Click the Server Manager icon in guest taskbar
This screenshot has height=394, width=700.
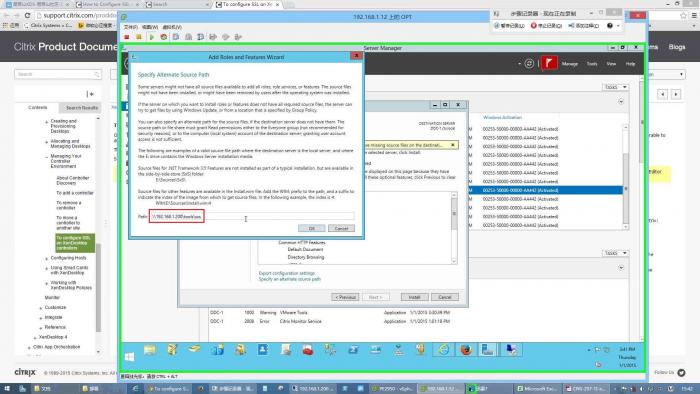pos(488,350)
